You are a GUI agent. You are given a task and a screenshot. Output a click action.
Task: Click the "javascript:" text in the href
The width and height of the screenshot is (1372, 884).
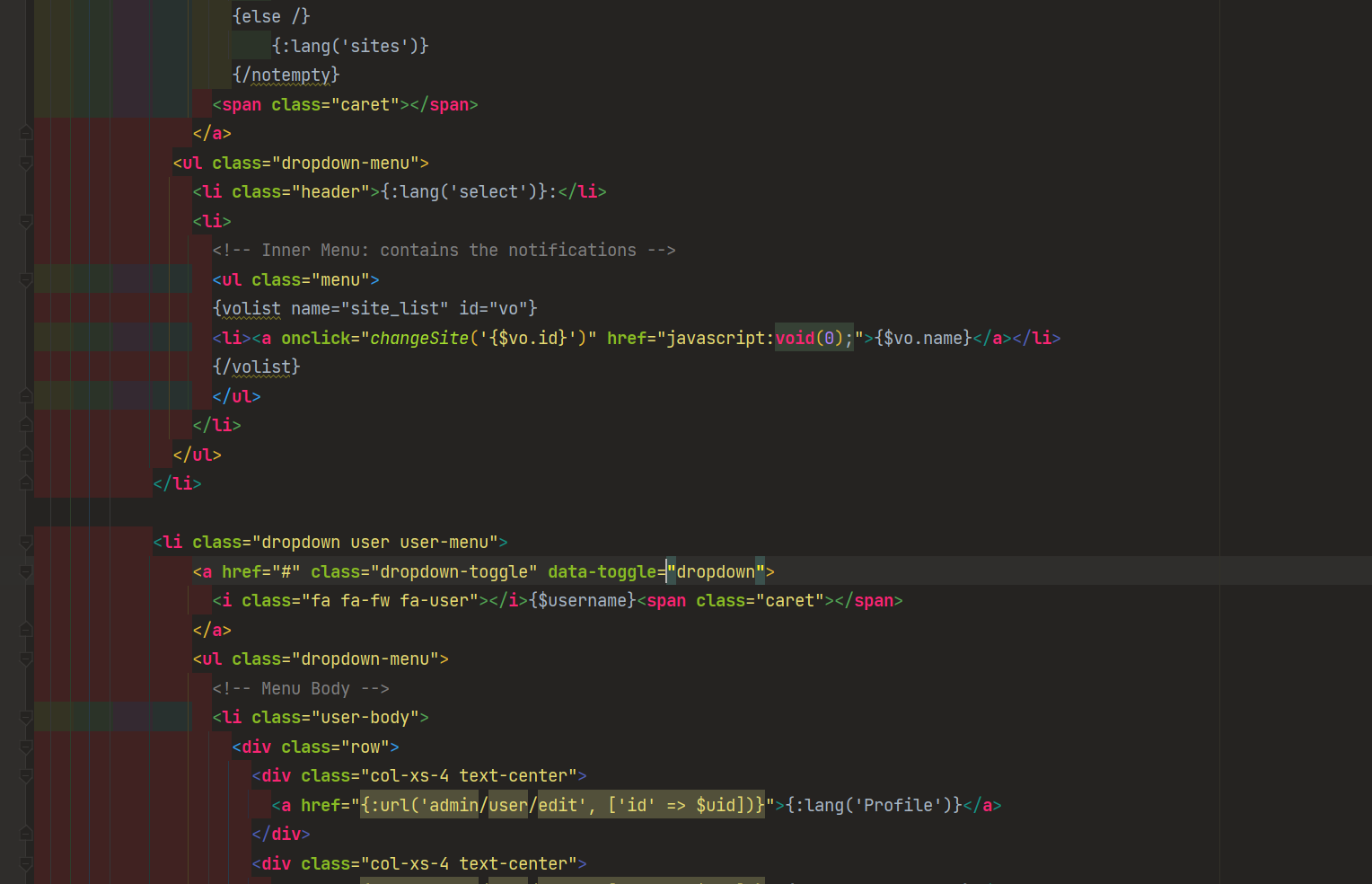(721, 338)
